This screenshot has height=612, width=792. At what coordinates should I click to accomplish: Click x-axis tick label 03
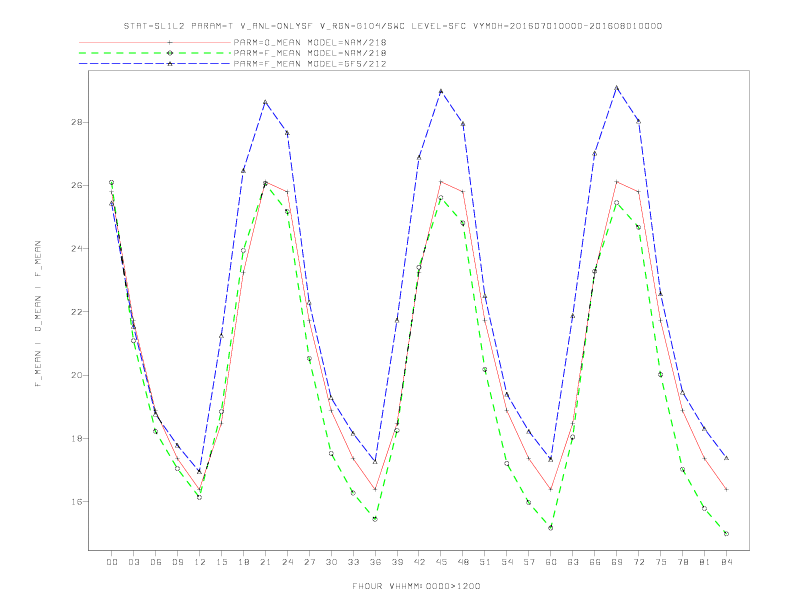tap(133, 562)
